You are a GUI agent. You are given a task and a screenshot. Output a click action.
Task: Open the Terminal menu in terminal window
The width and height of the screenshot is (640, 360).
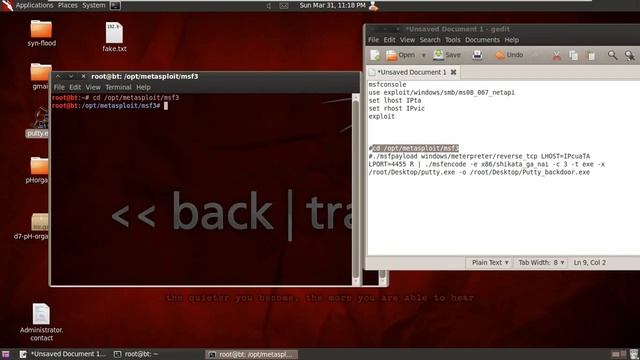point(118,87)
